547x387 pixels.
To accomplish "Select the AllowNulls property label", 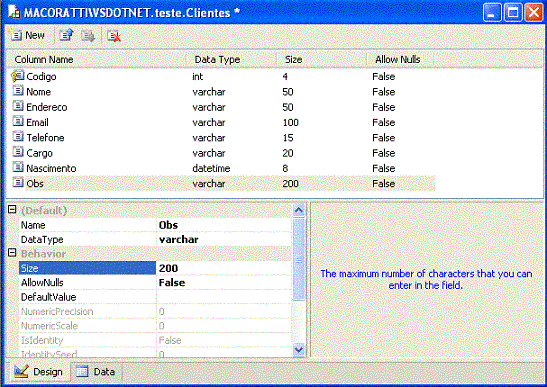I will tap(87, 282).
